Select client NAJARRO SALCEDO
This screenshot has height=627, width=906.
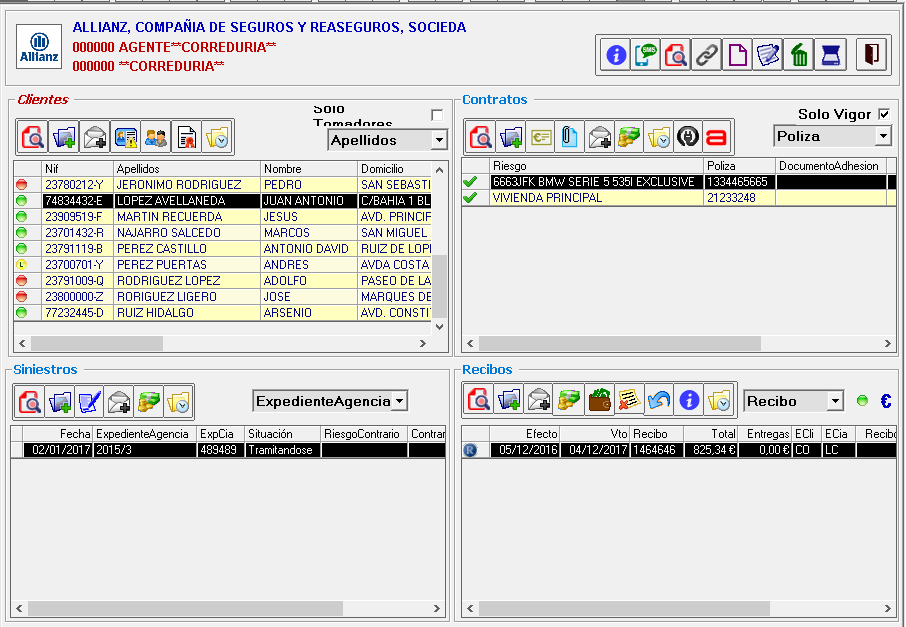click(222, 233)
